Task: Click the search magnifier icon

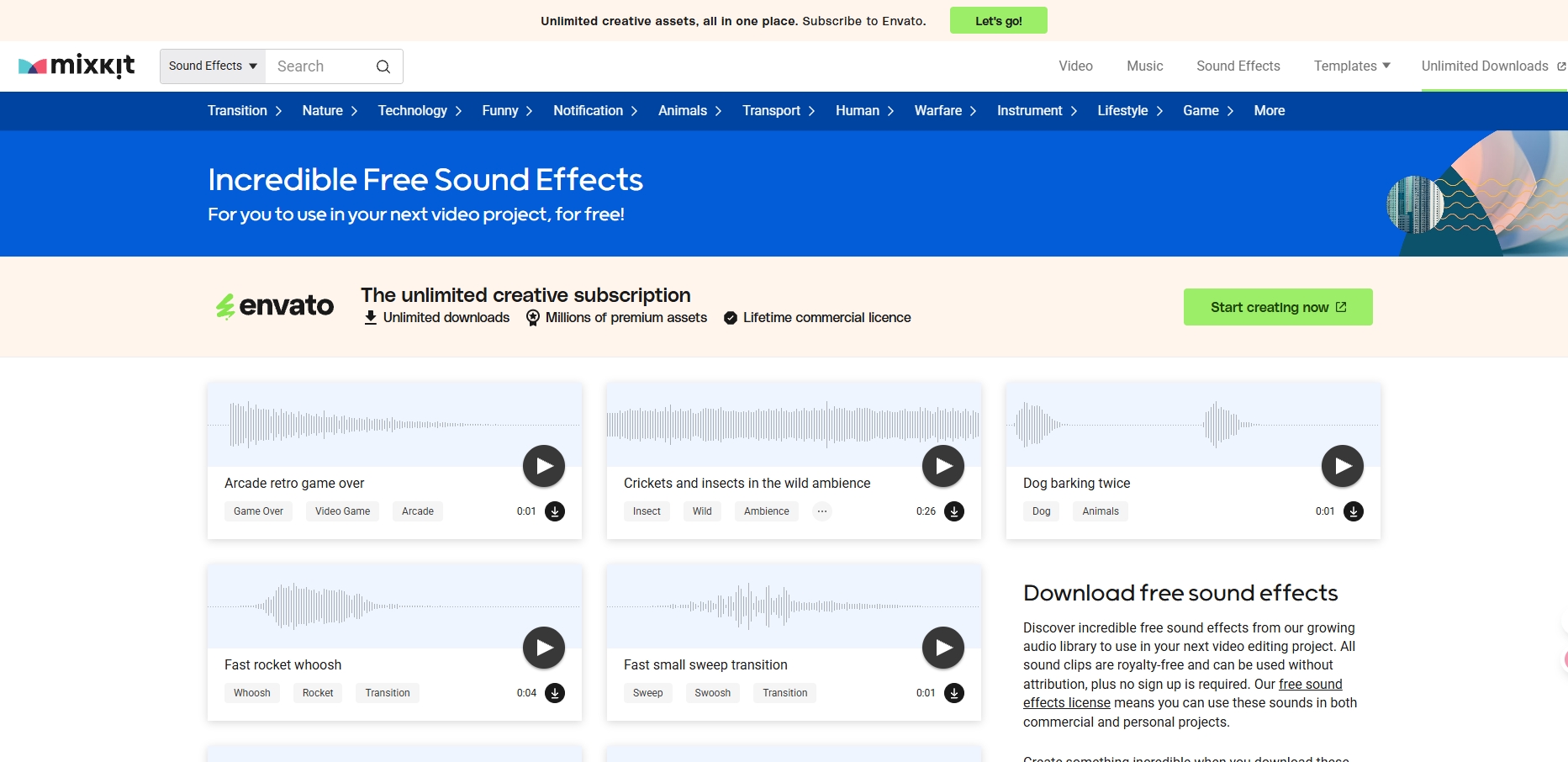Action: pos(383,66)
